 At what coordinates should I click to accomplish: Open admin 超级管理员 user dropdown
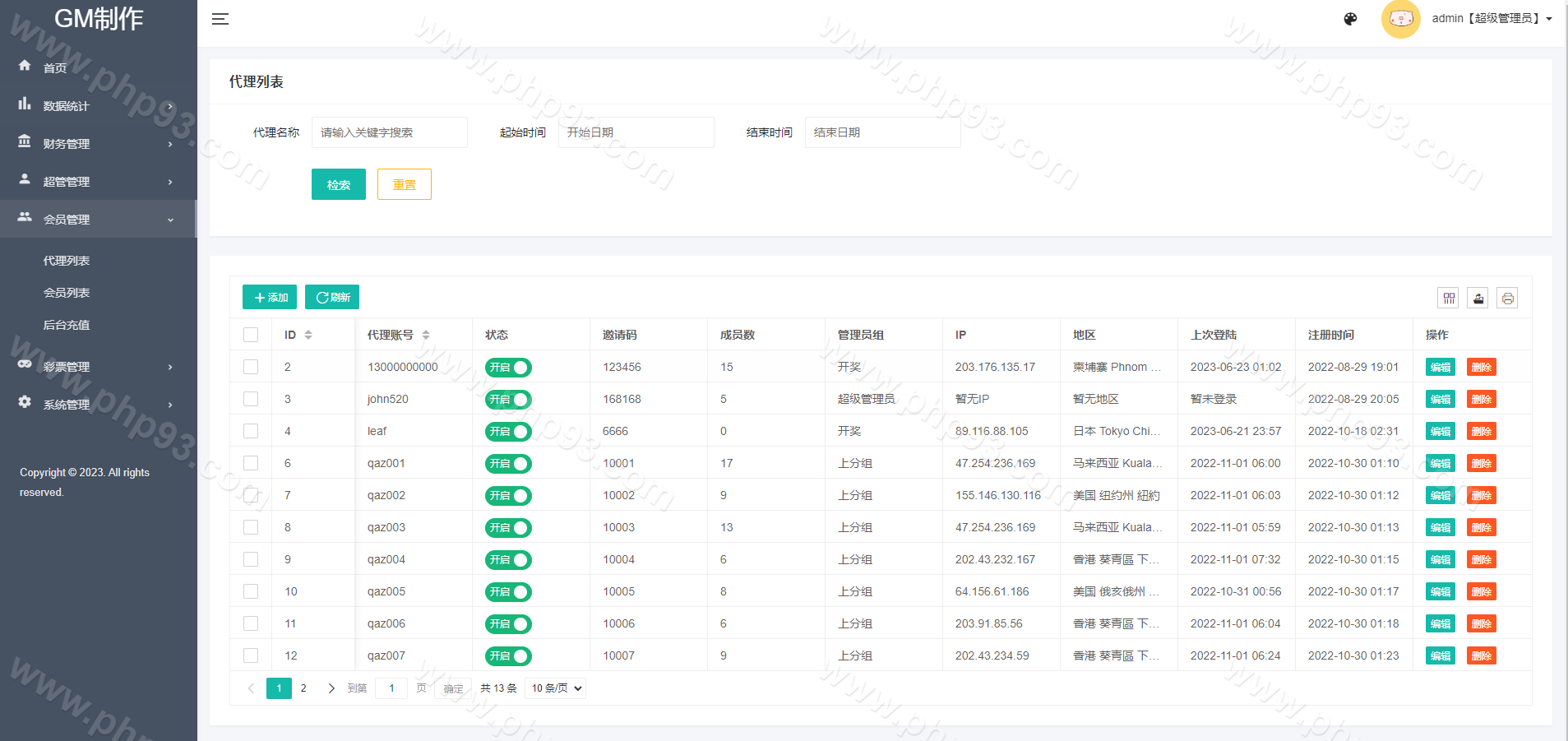pyautogui.click(x=1491, y=19)
